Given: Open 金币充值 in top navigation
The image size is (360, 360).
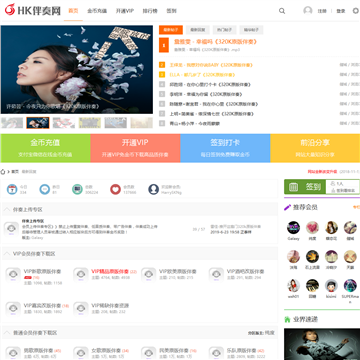Looking at the screenshot, I should pos(97,11).
